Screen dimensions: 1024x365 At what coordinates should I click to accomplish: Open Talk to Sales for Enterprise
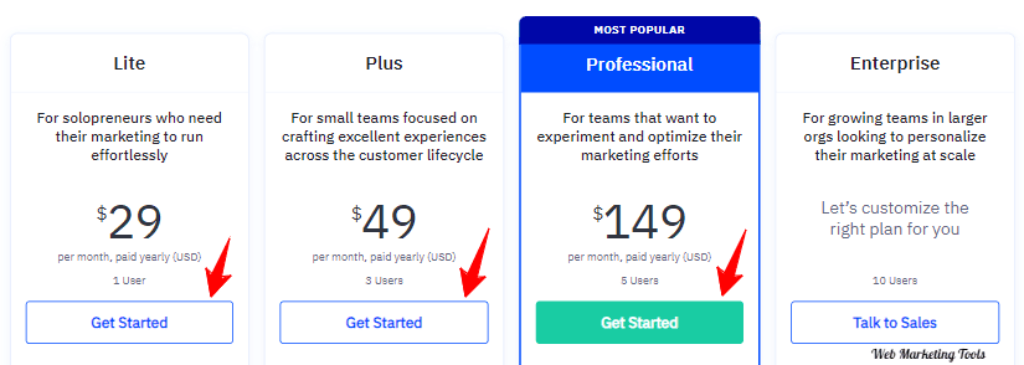895,323
